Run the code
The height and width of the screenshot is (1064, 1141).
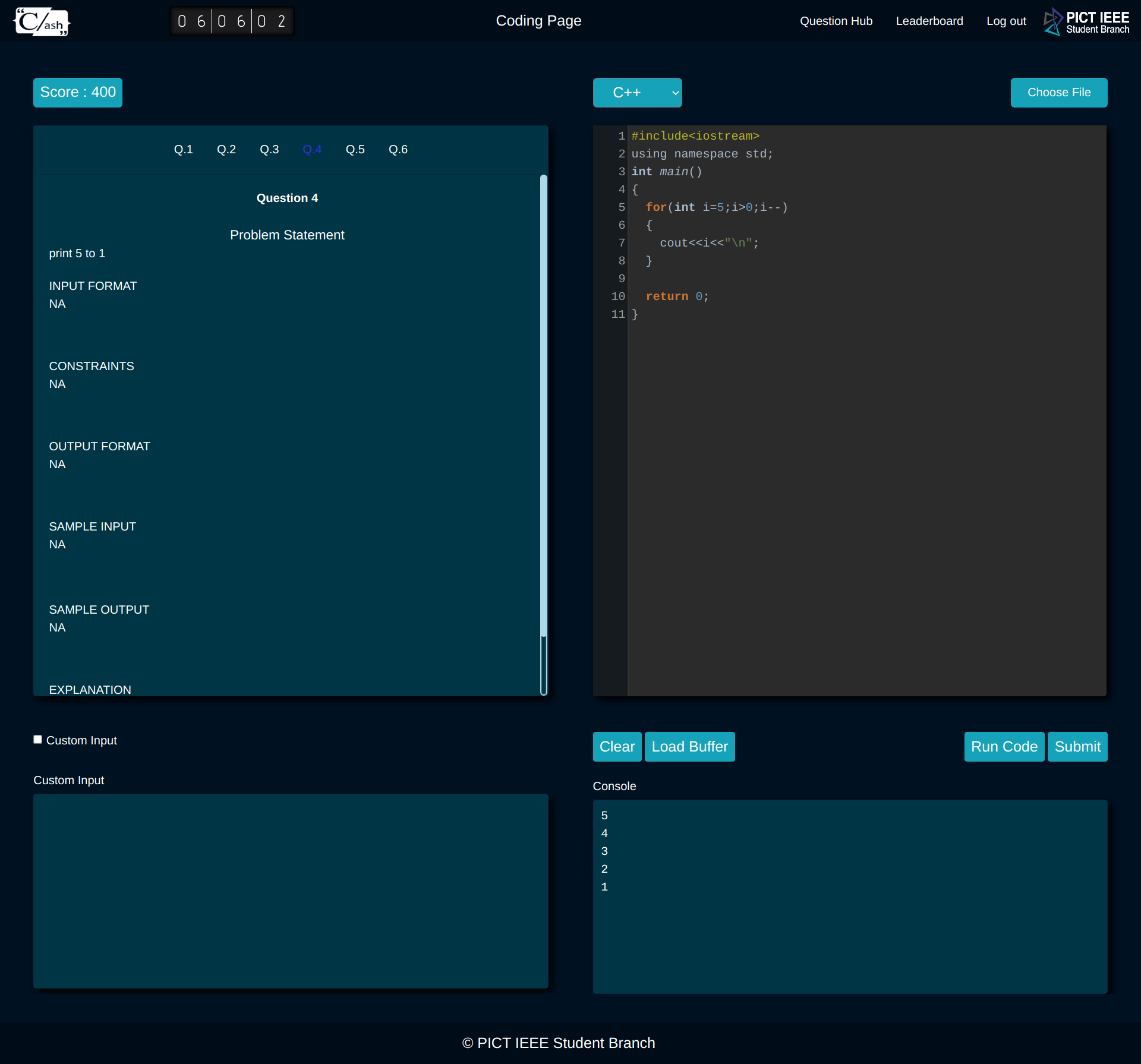click(1004, 747)
